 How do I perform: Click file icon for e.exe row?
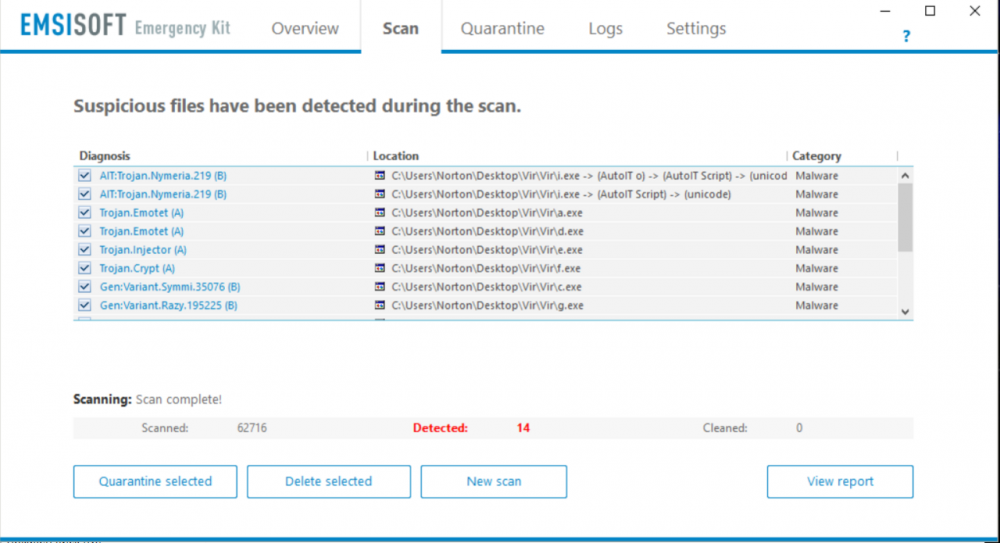click(x=380, y=249)
